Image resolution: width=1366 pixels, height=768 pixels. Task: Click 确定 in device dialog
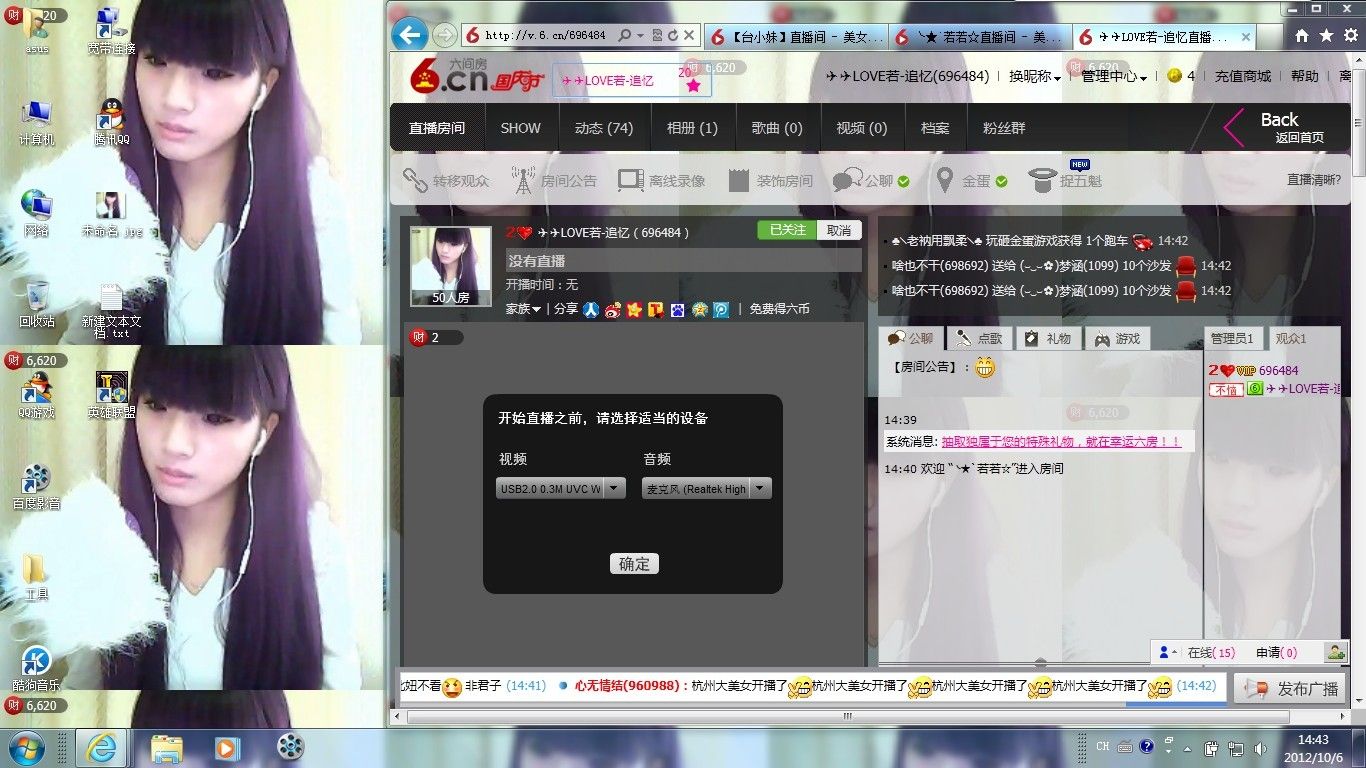(634, 564)
